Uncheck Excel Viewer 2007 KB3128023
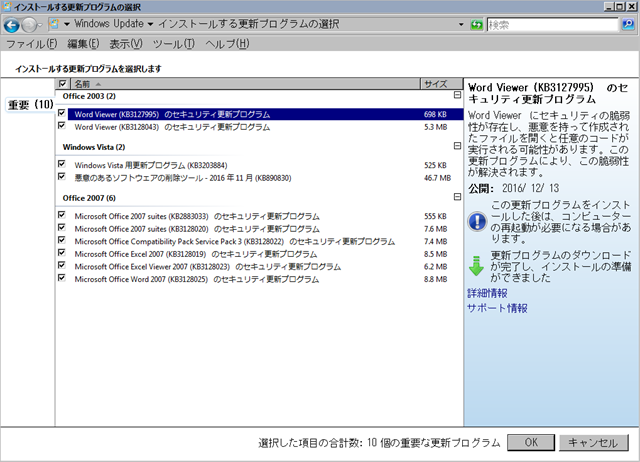Image resolution: width=640 pixels, height=462 pixels. click(x=62, y=265)
